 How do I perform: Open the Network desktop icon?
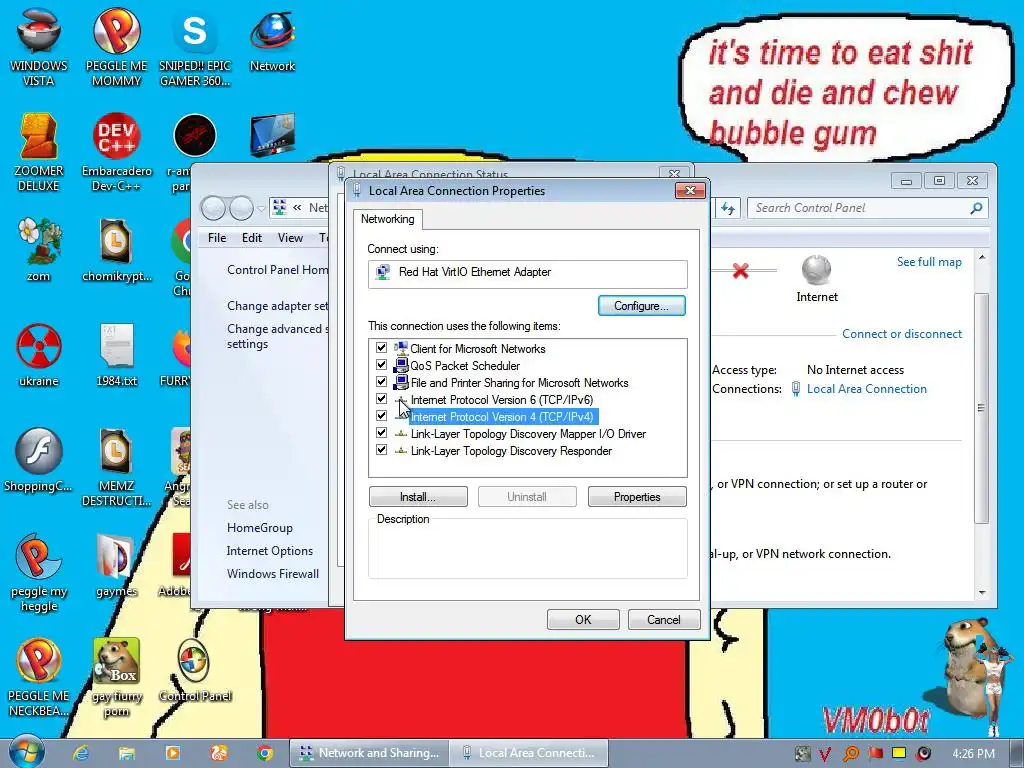click(272, 39)
